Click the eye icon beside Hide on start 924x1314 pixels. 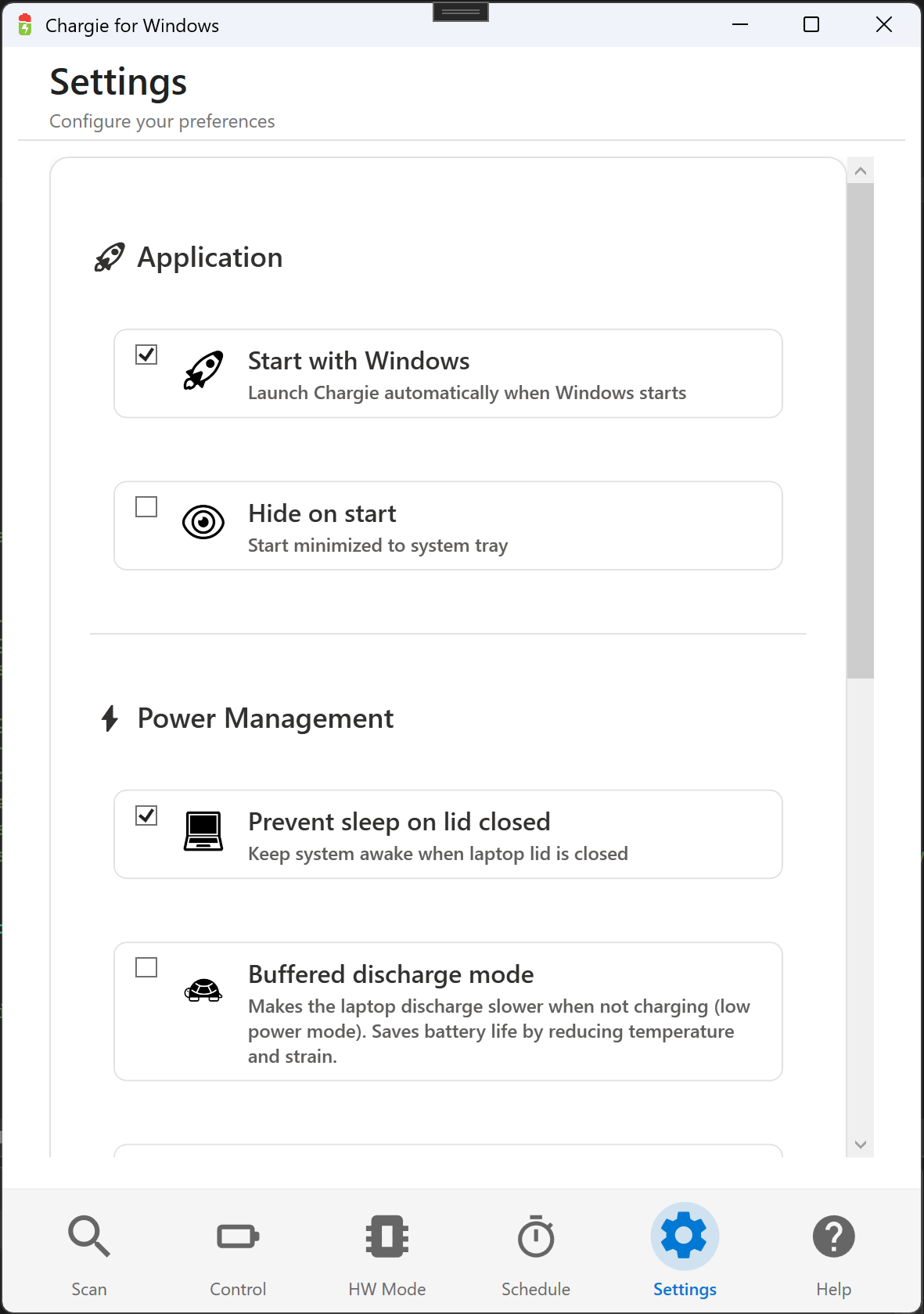203,522
